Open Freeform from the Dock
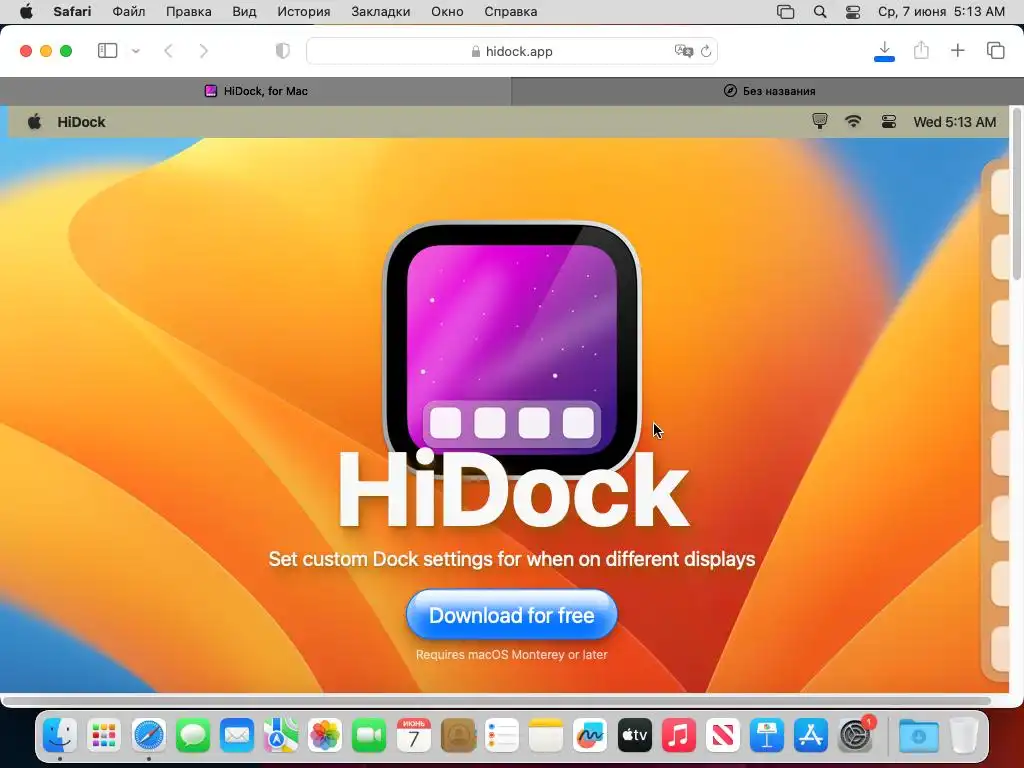The width and height of the screenshot is (1024, 768). coord(590,736)
